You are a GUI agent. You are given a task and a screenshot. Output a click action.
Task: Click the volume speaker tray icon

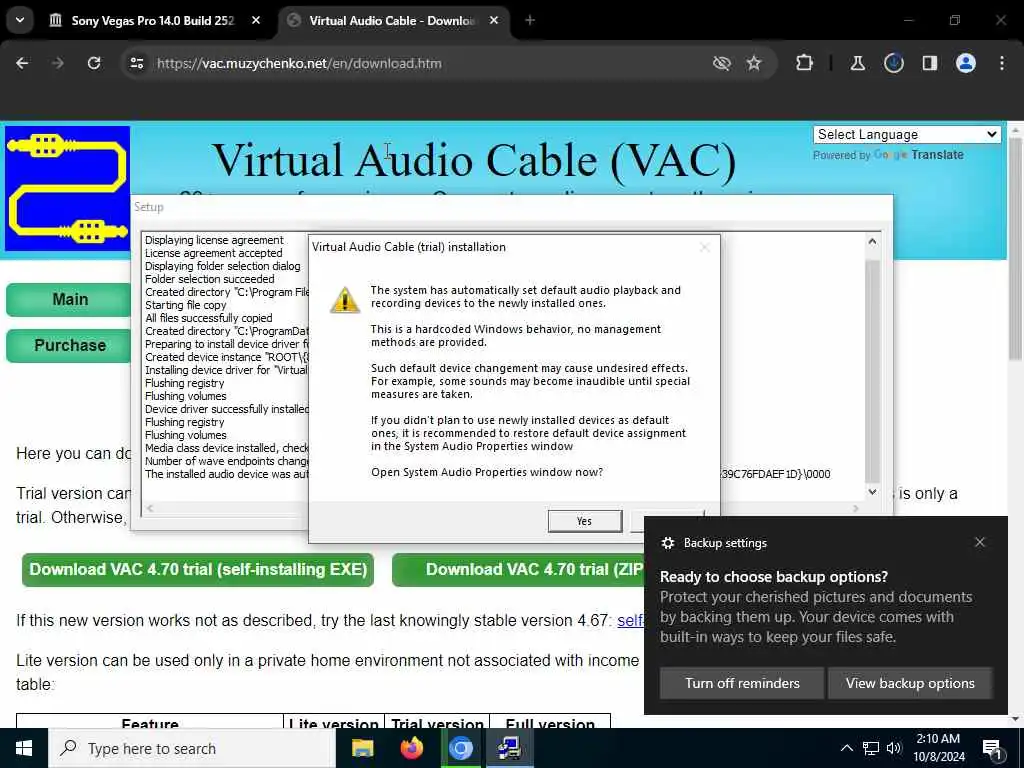(x=894, y=748)
